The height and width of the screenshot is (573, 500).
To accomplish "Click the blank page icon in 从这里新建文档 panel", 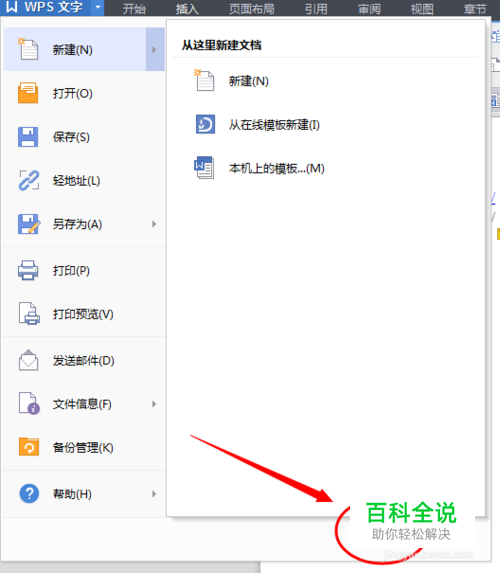I will point(204,80).
